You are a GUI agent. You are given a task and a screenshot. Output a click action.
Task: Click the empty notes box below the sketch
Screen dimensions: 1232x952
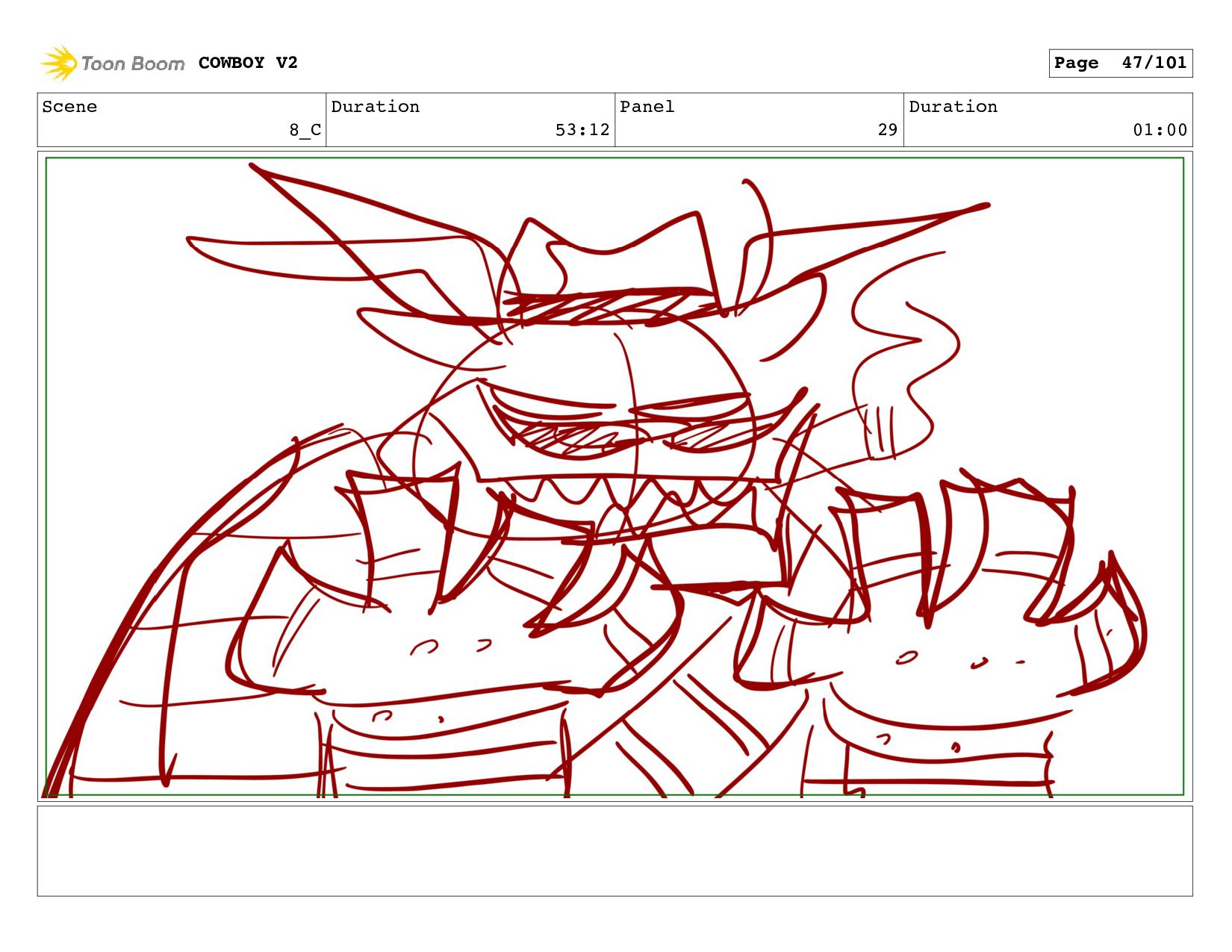(x=615, y=850)
